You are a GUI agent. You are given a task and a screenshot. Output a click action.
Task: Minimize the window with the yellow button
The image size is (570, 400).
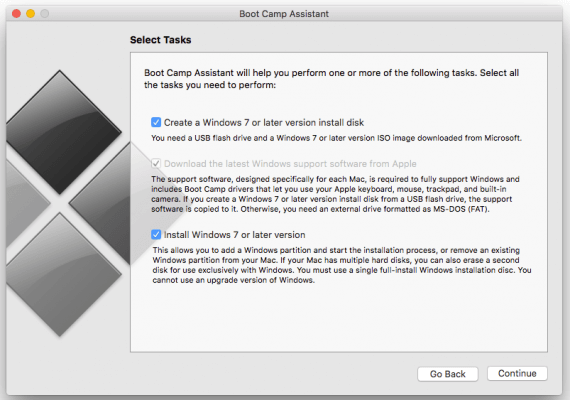pyautogui.click(x=31, y=14)
